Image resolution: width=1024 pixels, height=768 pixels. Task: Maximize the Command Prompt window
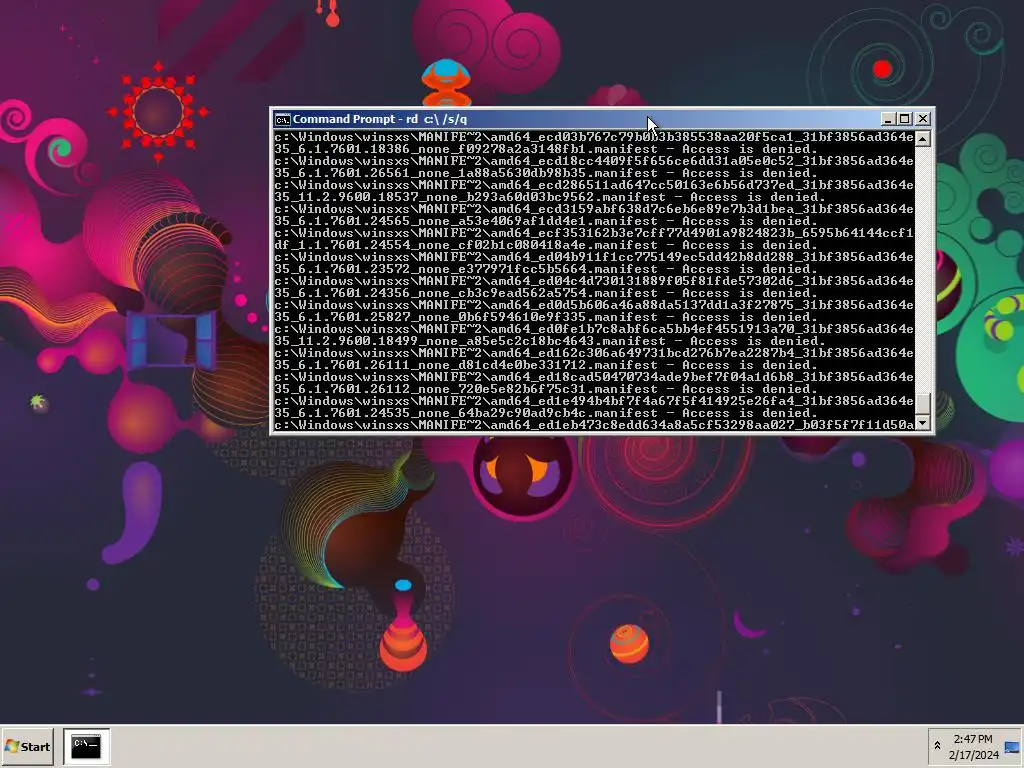(904, 119)
